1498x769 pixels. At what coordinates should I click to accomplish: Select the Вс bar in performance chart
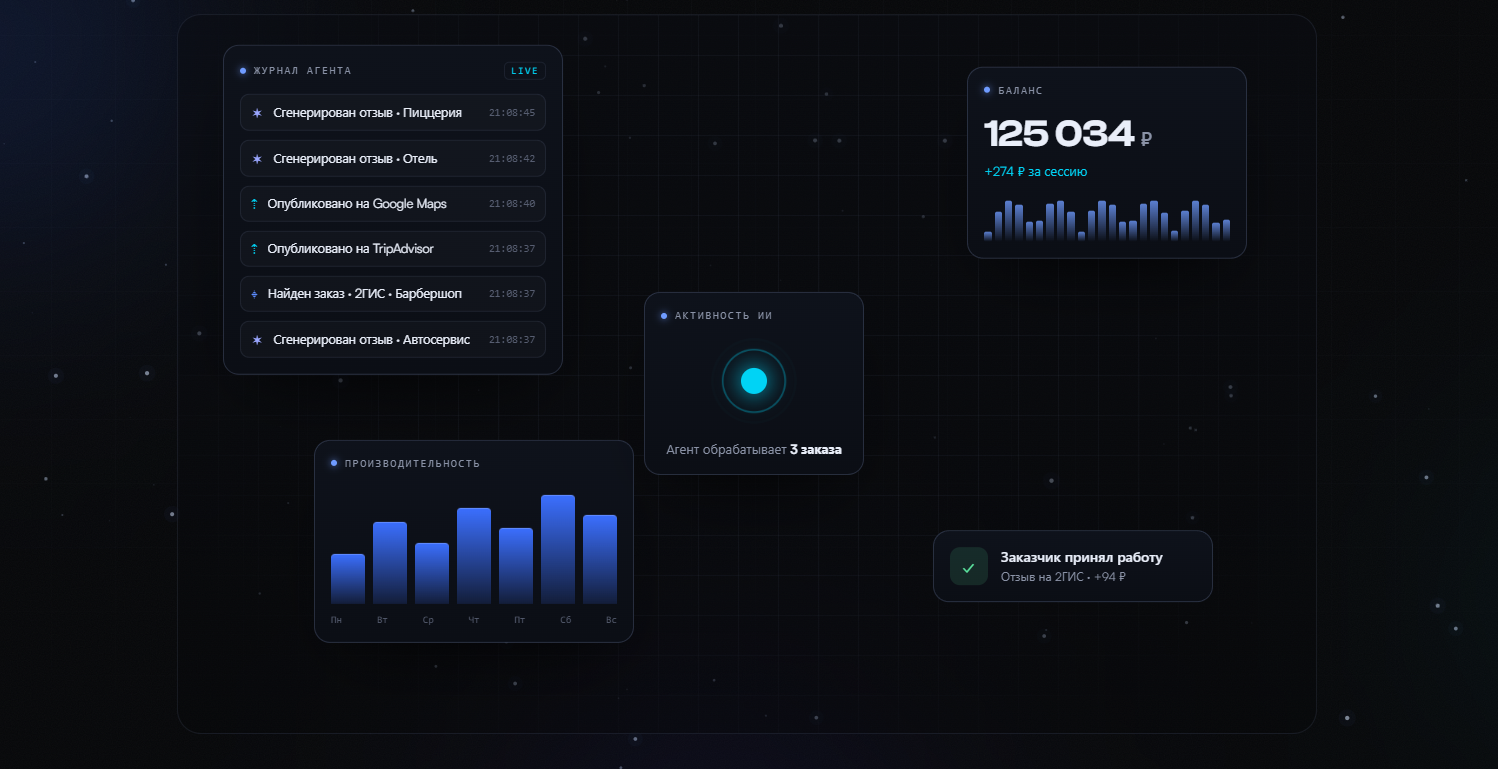pos(600,560)
